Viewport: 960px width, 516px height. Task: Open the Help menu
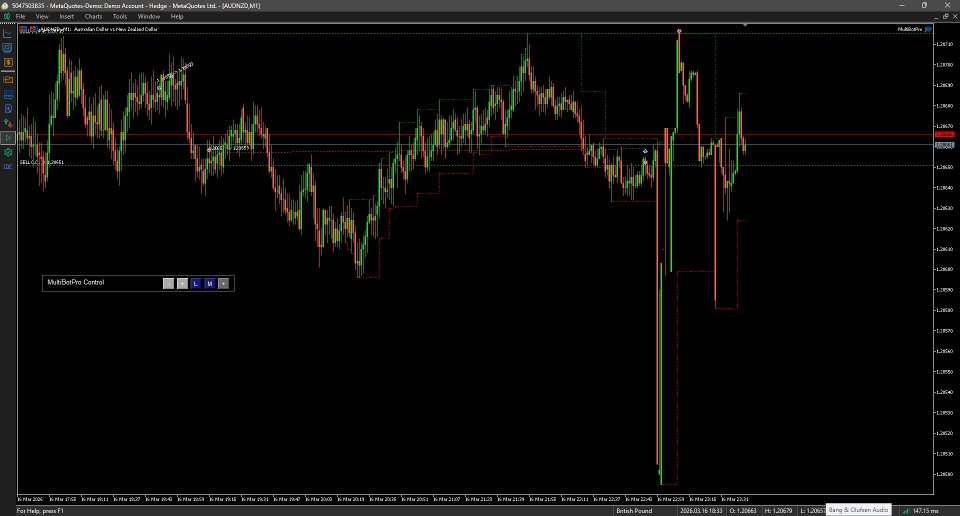tap(177, 17)
